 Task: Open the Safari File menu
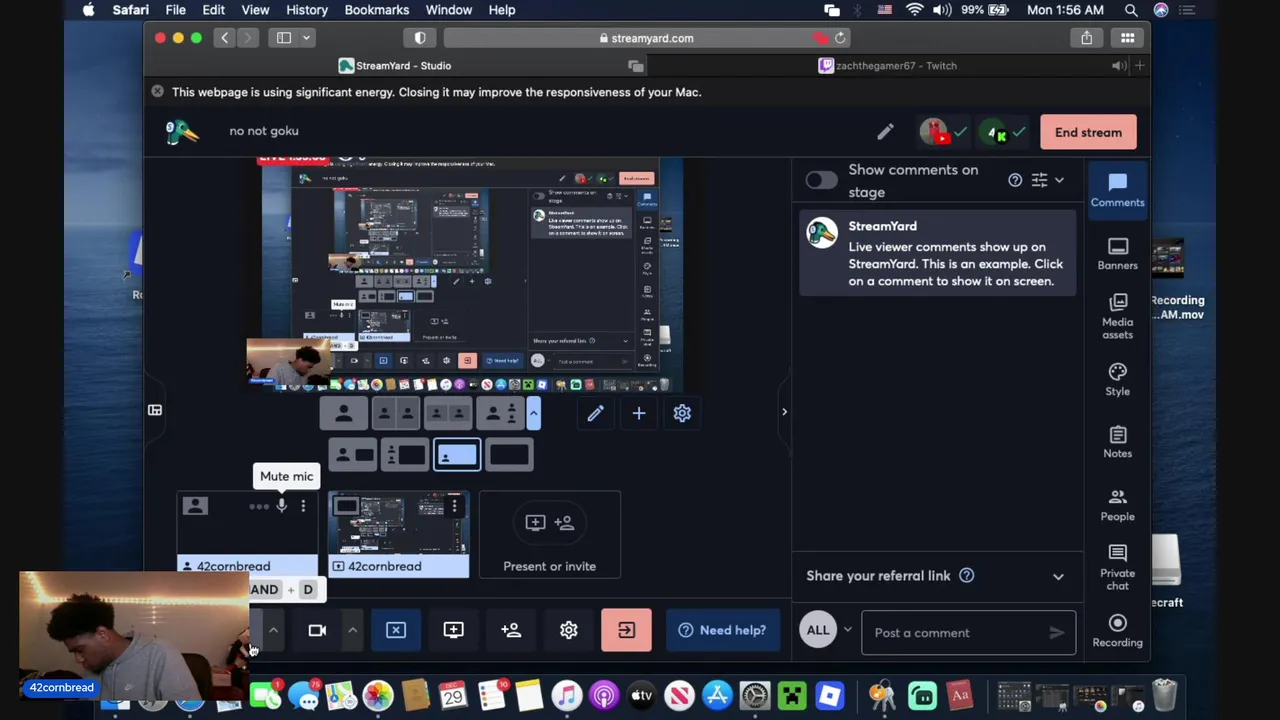175,10
